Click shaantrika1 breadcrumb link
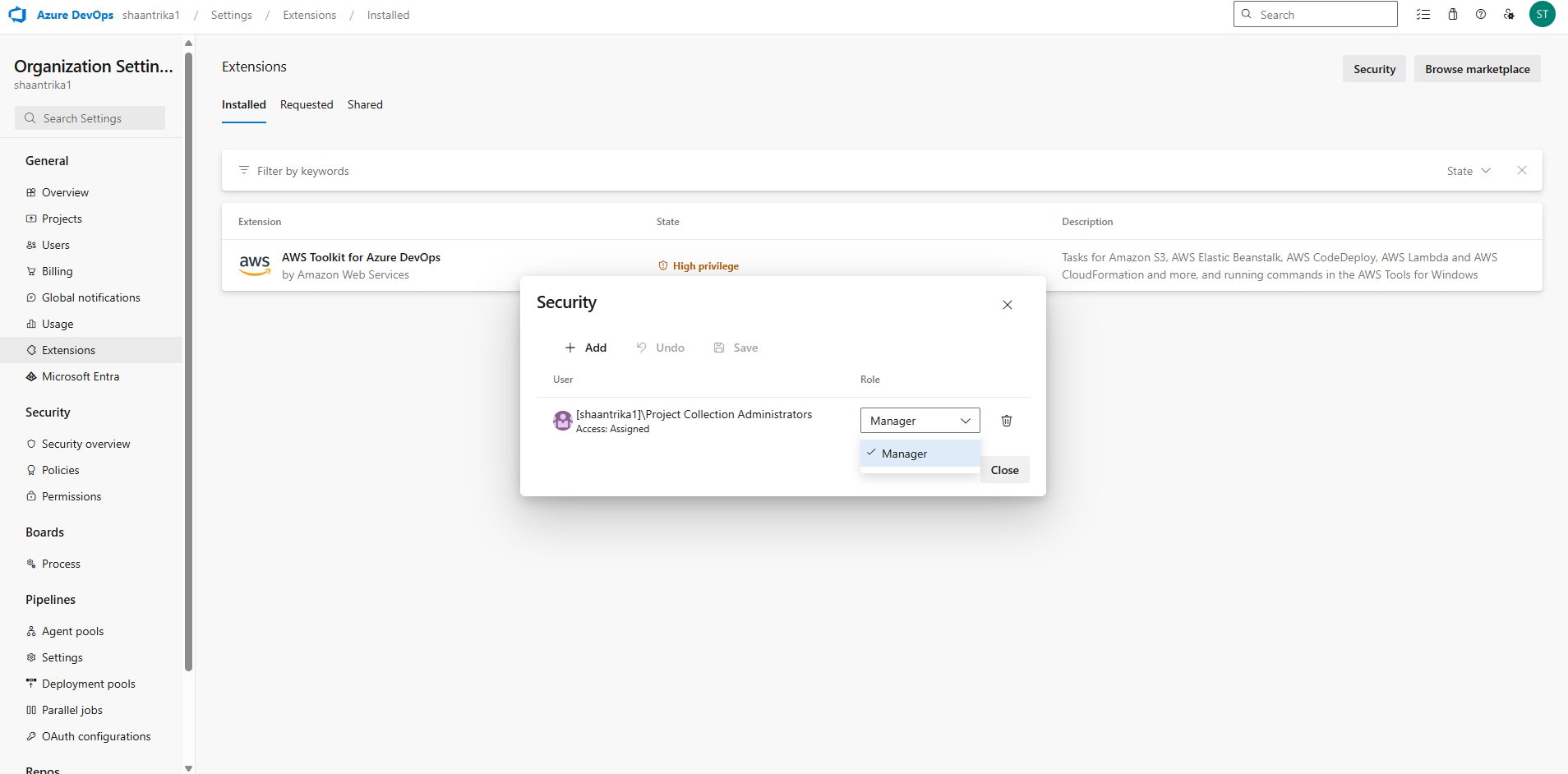 (151, 15)
